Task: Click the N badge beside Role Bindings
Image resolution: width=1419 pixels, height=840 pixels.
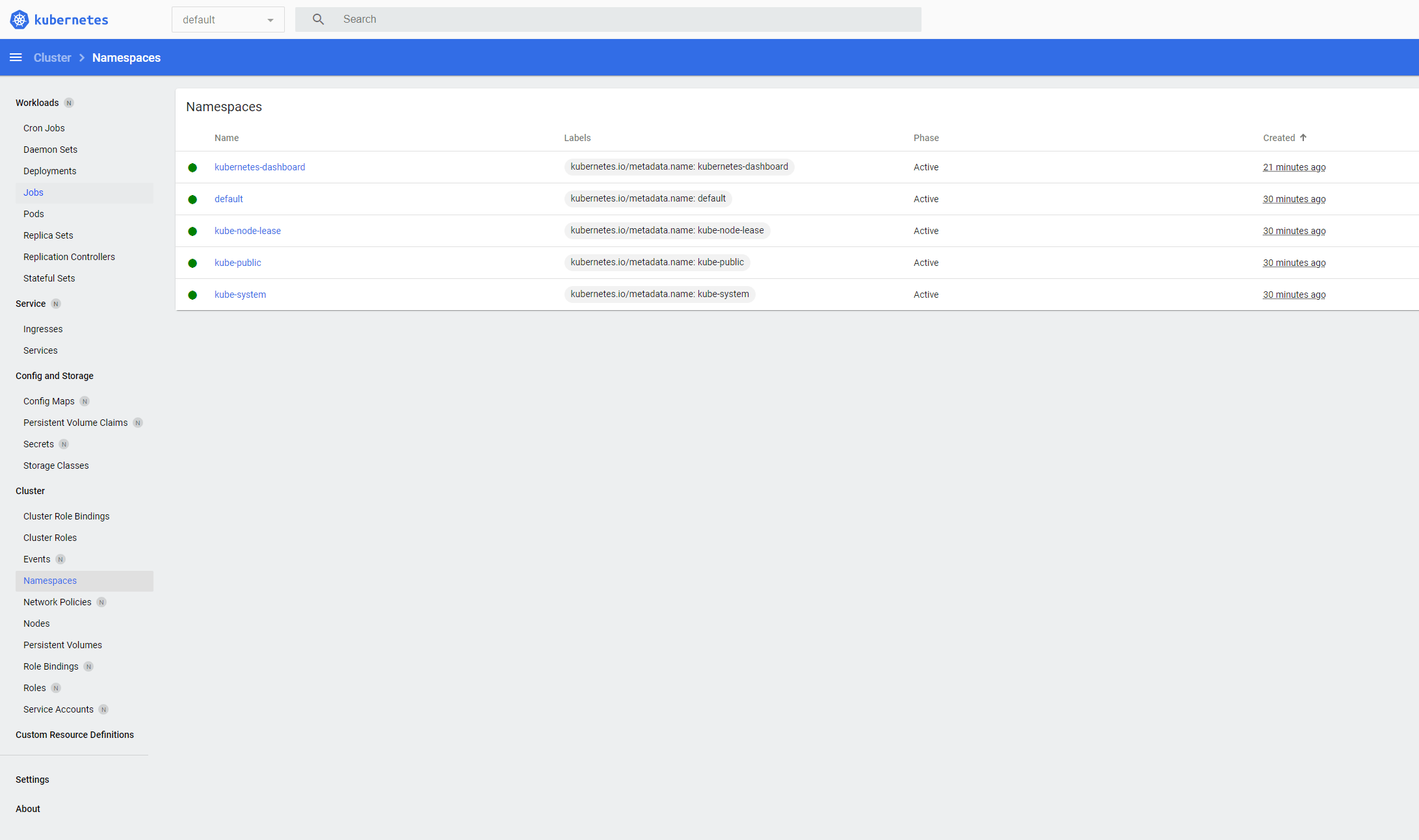Action: [88, 667]
